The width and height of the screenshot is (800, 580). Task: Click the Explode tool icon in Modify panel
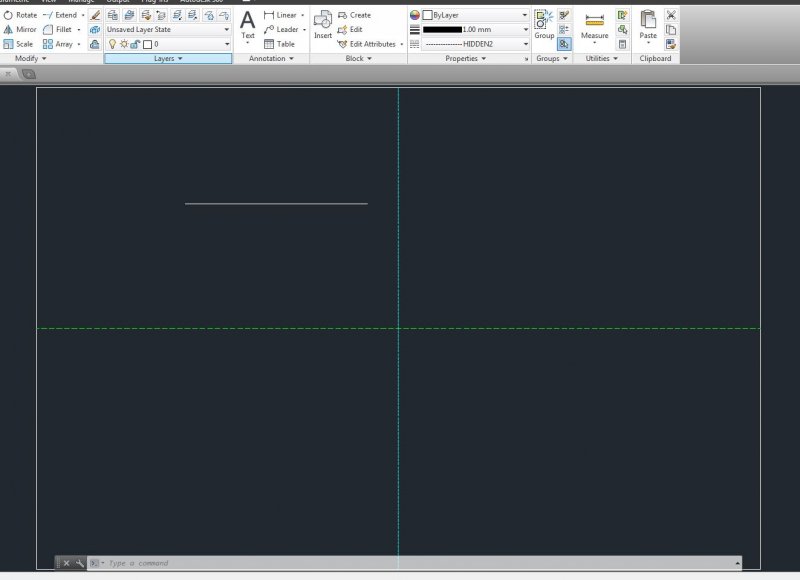(x=95, y=30)
